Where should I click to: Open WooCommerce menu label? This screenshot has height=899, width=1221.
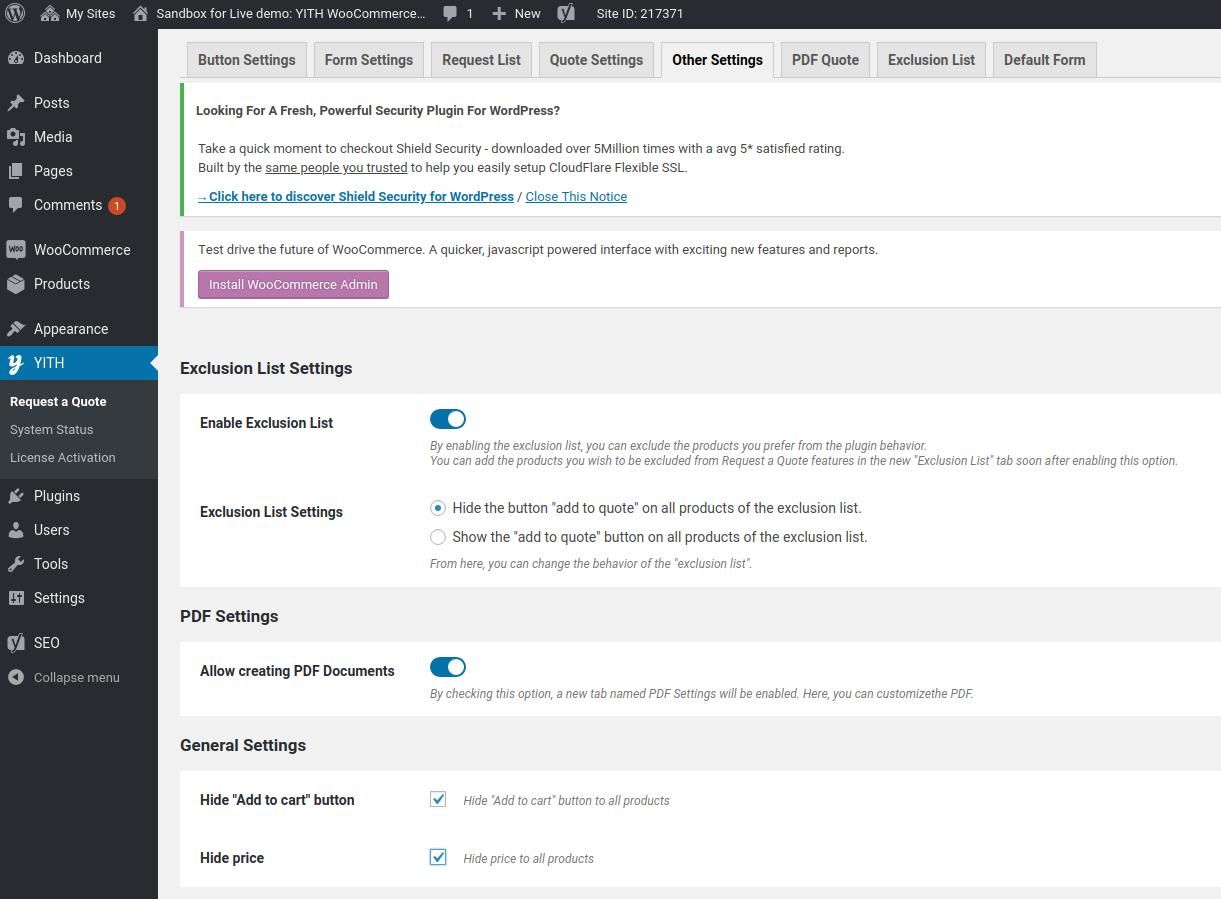click(82, 250)
